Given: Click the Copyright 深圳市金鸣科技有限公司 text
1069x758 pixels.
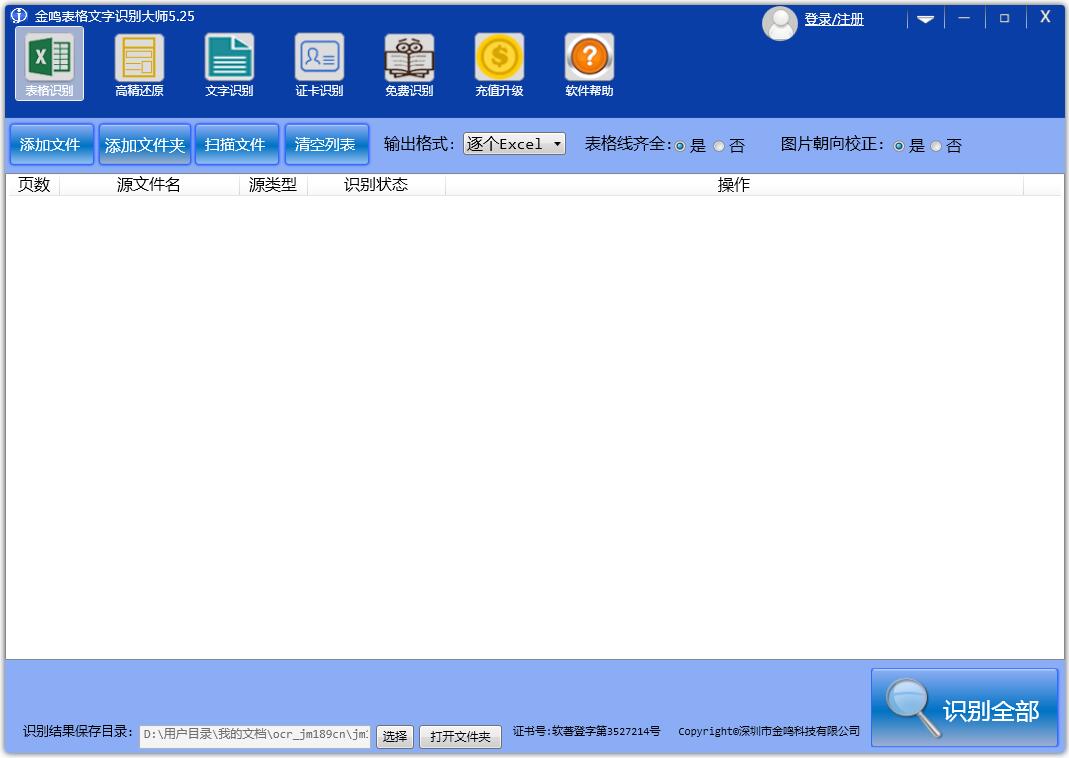Looking at the screenshot, I should (x=768, y=731).
